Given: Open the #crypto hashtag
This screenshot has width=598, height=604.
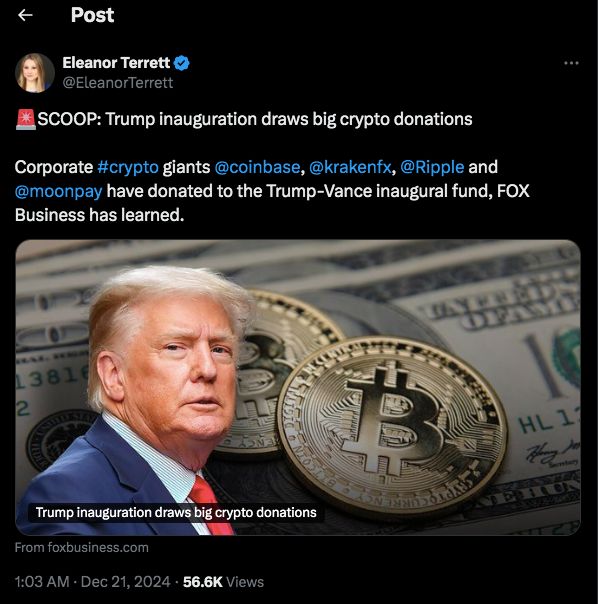Looking at the screenshot, I should 128,167.
